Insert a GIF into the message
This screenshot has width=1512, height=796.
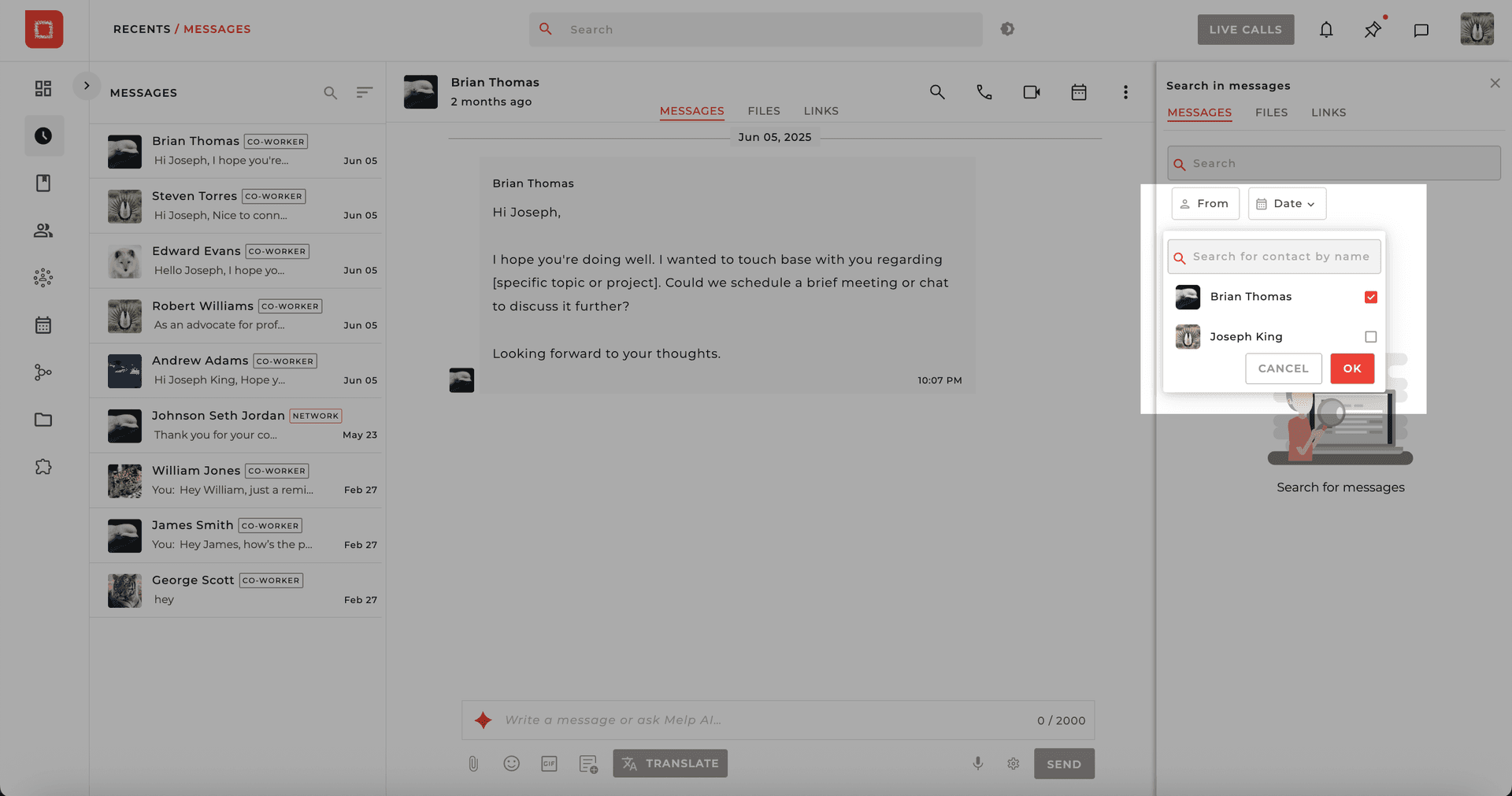coord(549,764)
